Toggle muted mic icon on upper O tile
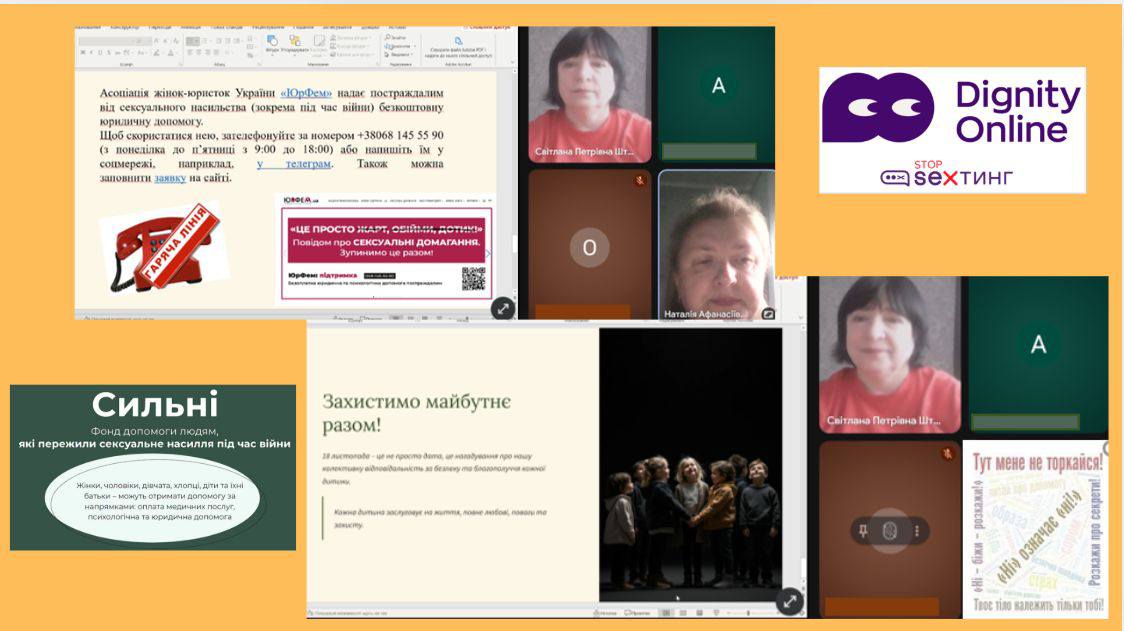1124x631 pixels. (x=639, y=181)
